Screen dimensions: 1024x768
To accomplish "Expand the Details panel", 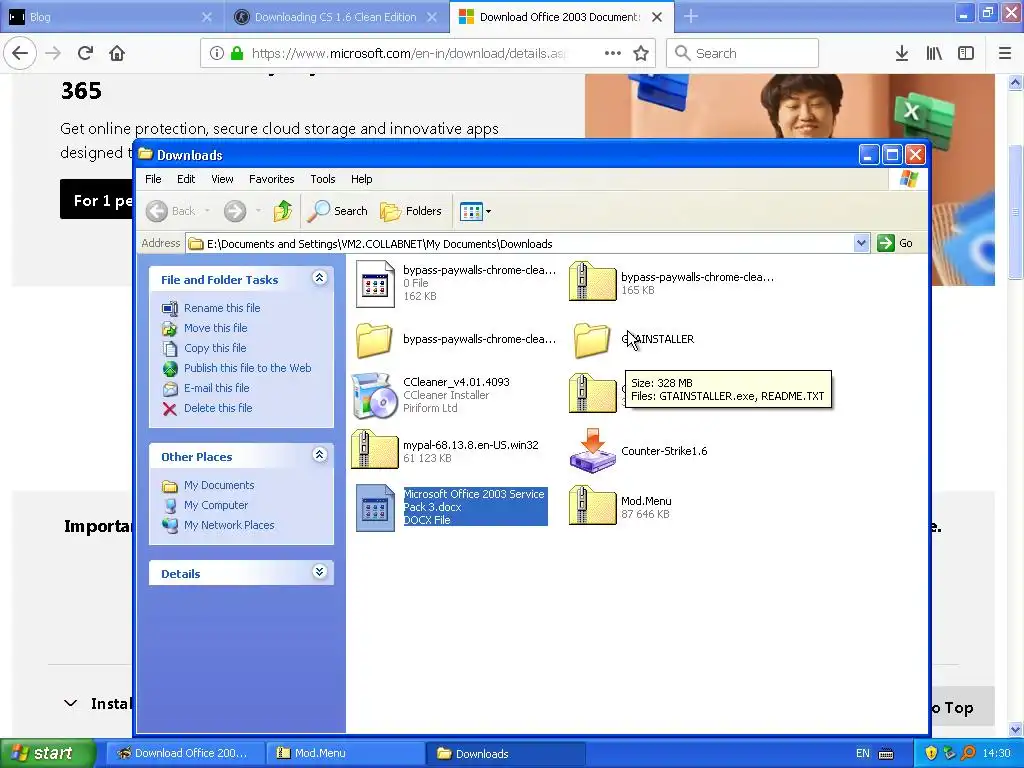I will tap(319, 573).
